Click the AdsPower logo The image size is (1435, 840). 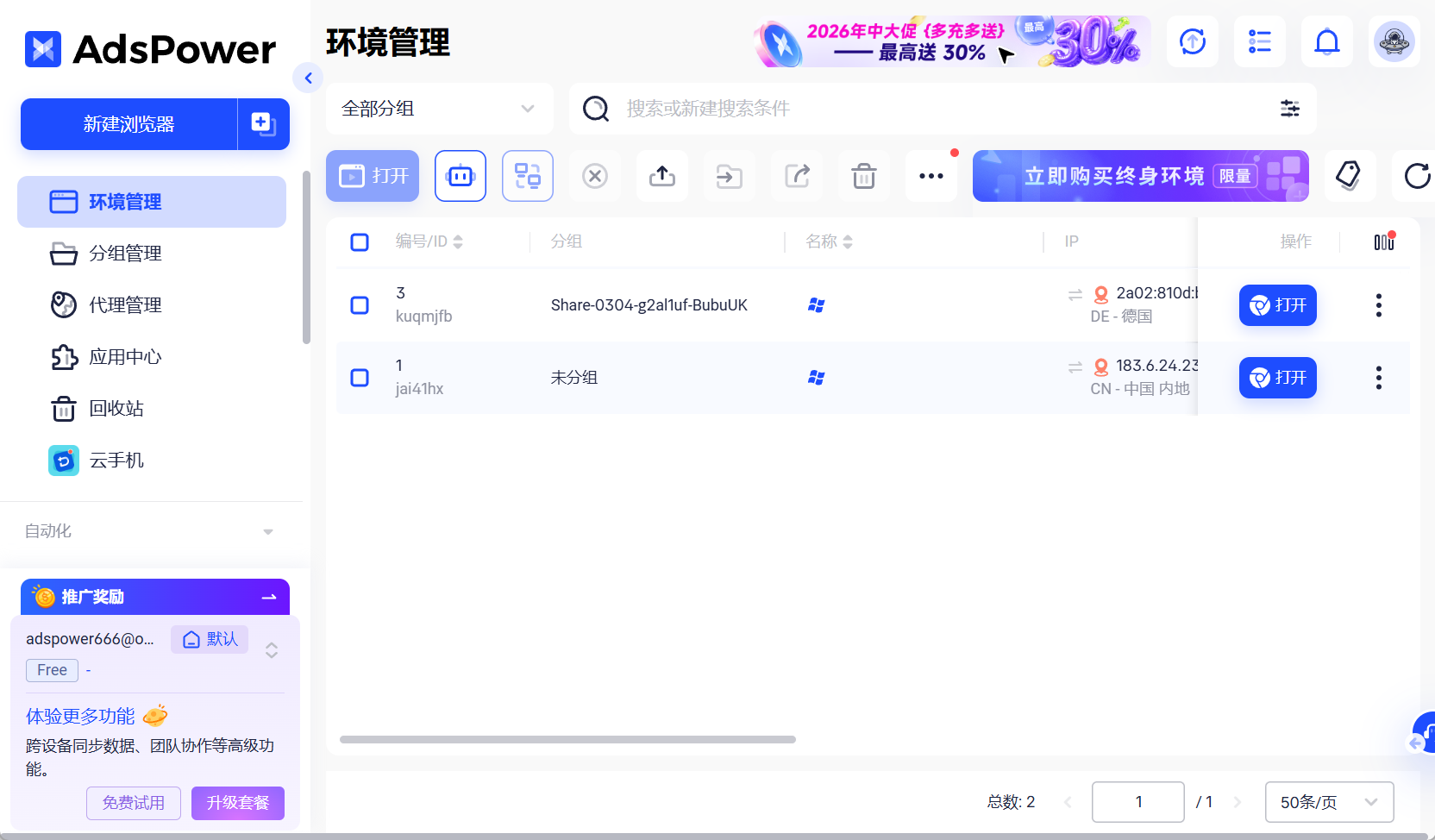151,49
